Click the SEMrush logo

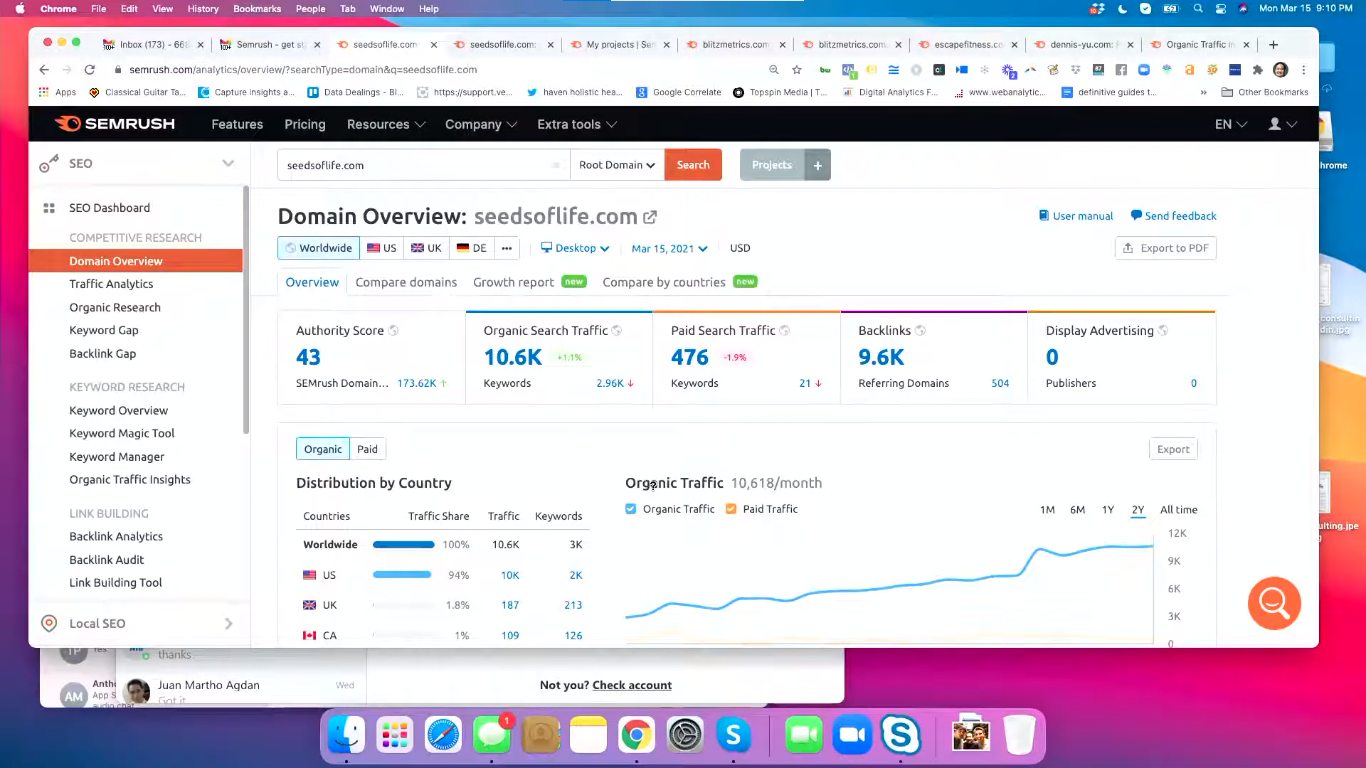114,123
